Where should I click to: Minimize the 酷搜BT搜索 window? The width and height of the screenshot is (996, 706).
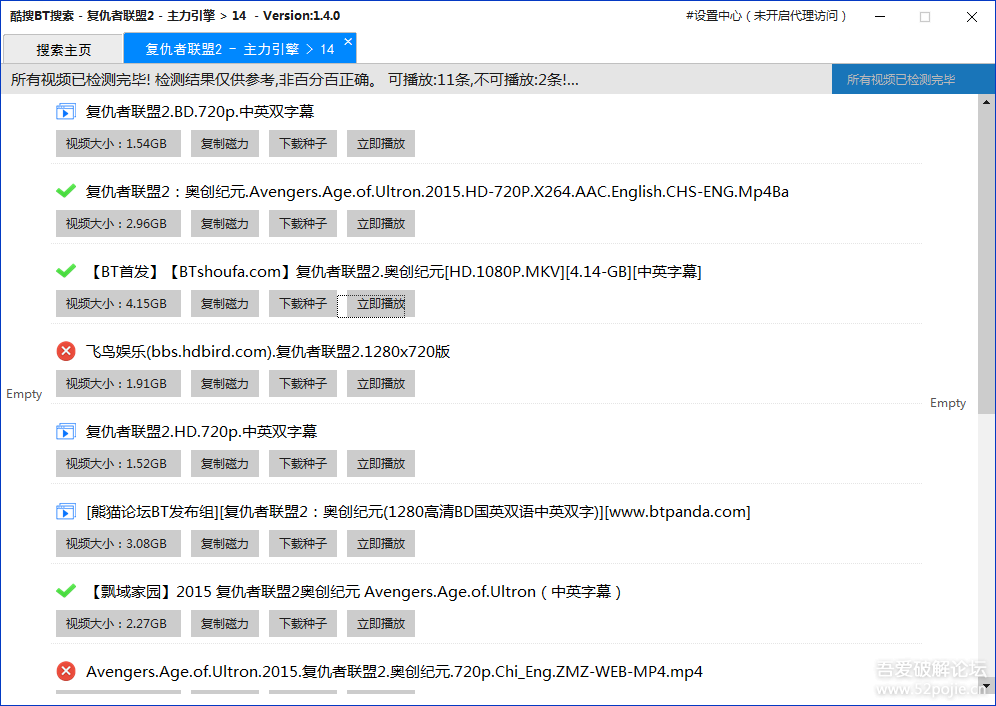(x=880, y=17)
